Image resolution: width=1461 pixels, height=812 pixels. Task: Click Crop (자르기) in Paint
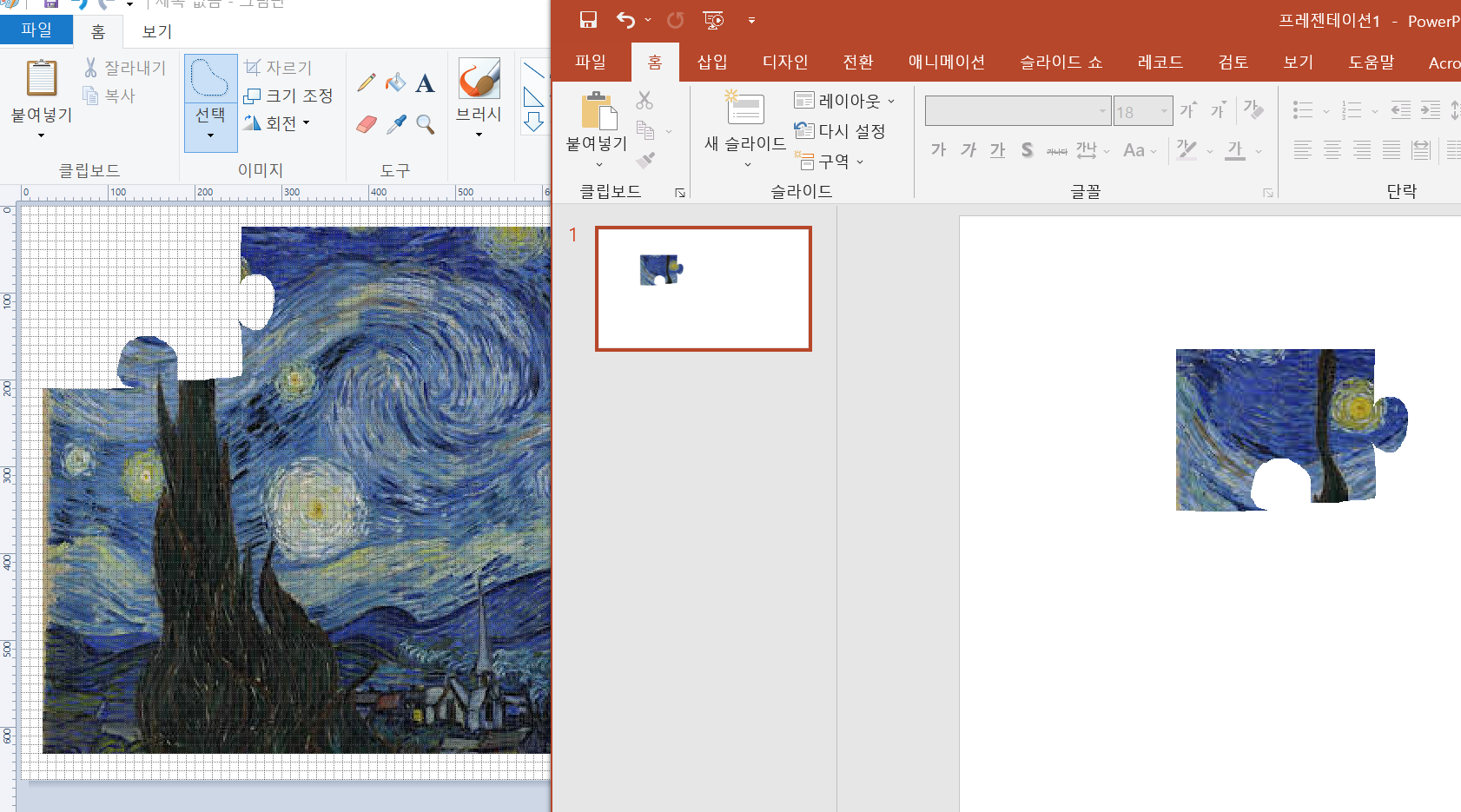coord(278,67)
